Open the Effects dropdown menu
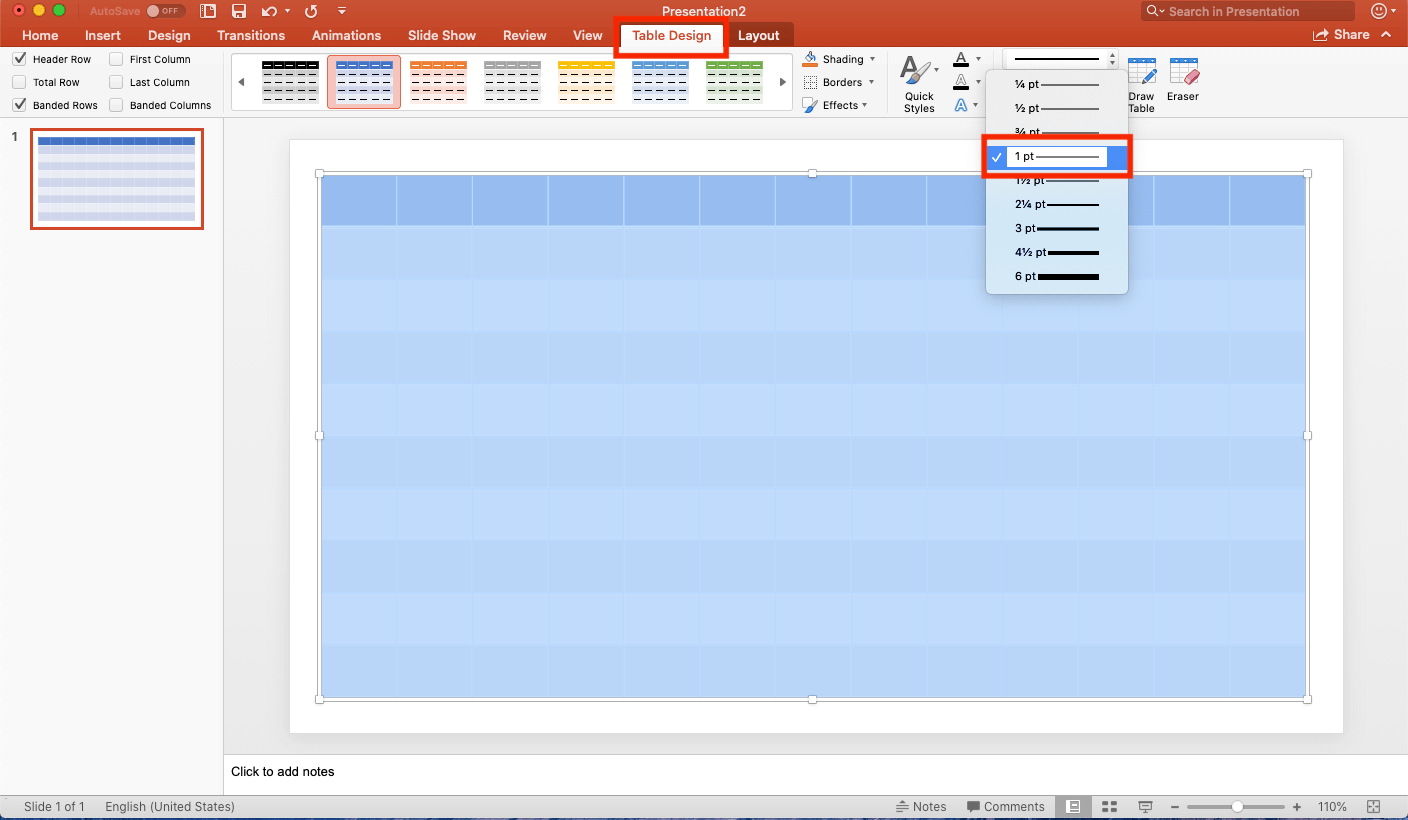The height and width of the screenshot is (820, 1408). coord(866,104)
